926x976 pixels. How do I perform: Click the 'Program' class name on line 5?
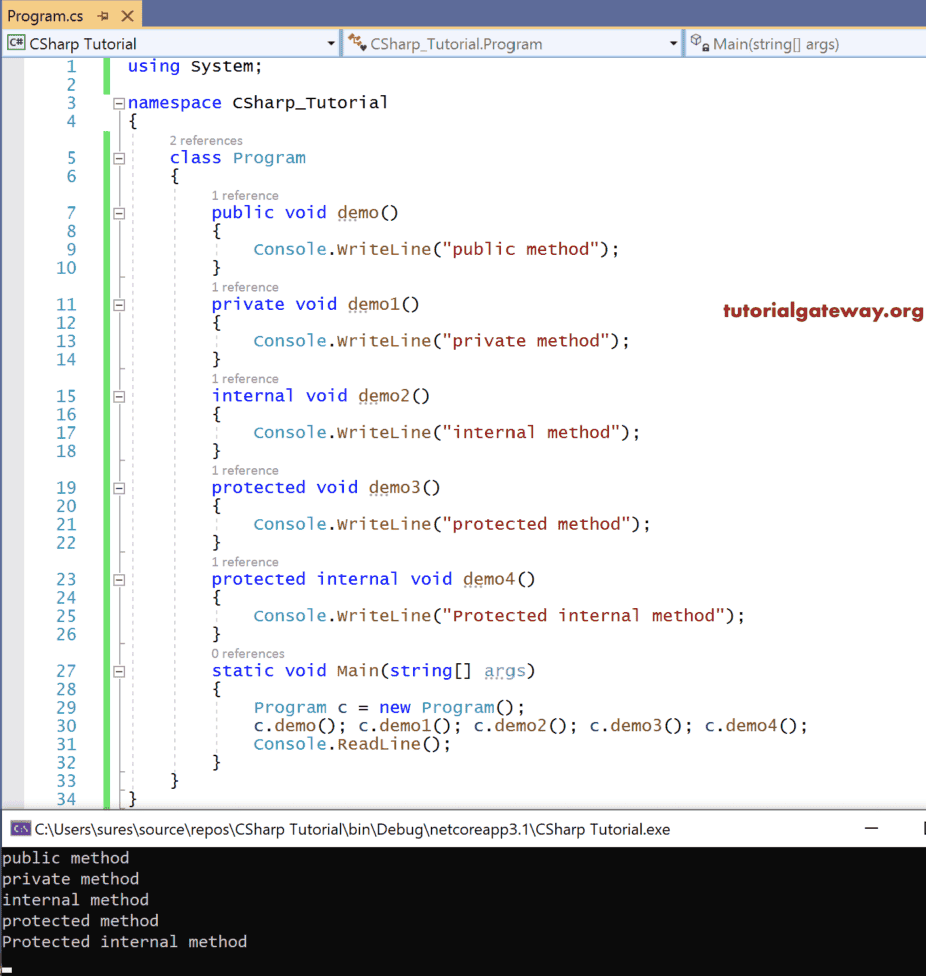pyautogui.click(x=269, y=158)
